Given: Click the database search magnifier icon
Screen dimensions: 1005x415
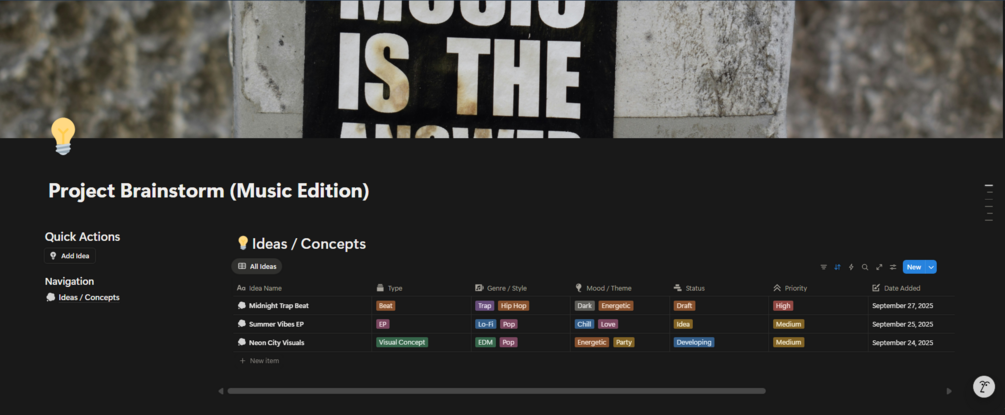Looking at the screenshot, I should pos(865,267).
